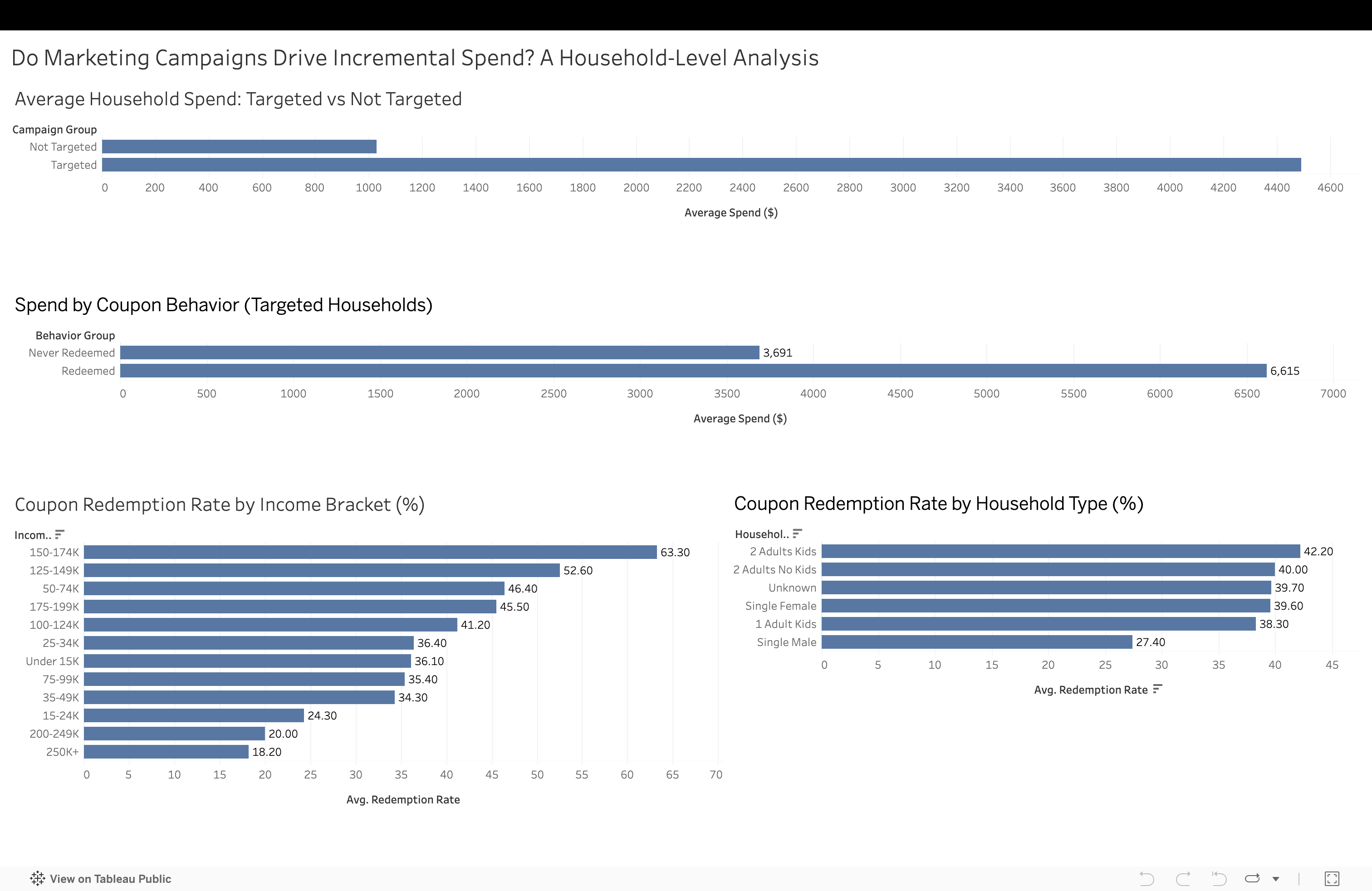Click the dashboard main title text
1372x891 pixels.
coord(415,58)
